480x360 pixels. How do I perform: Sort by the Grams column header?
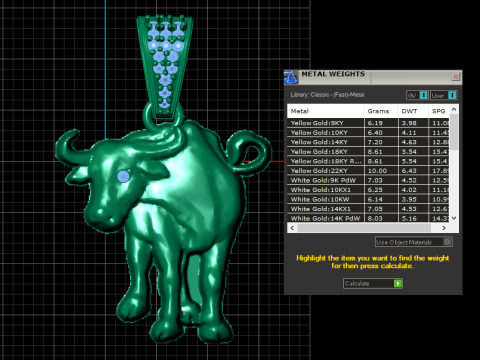pos(381,111)
